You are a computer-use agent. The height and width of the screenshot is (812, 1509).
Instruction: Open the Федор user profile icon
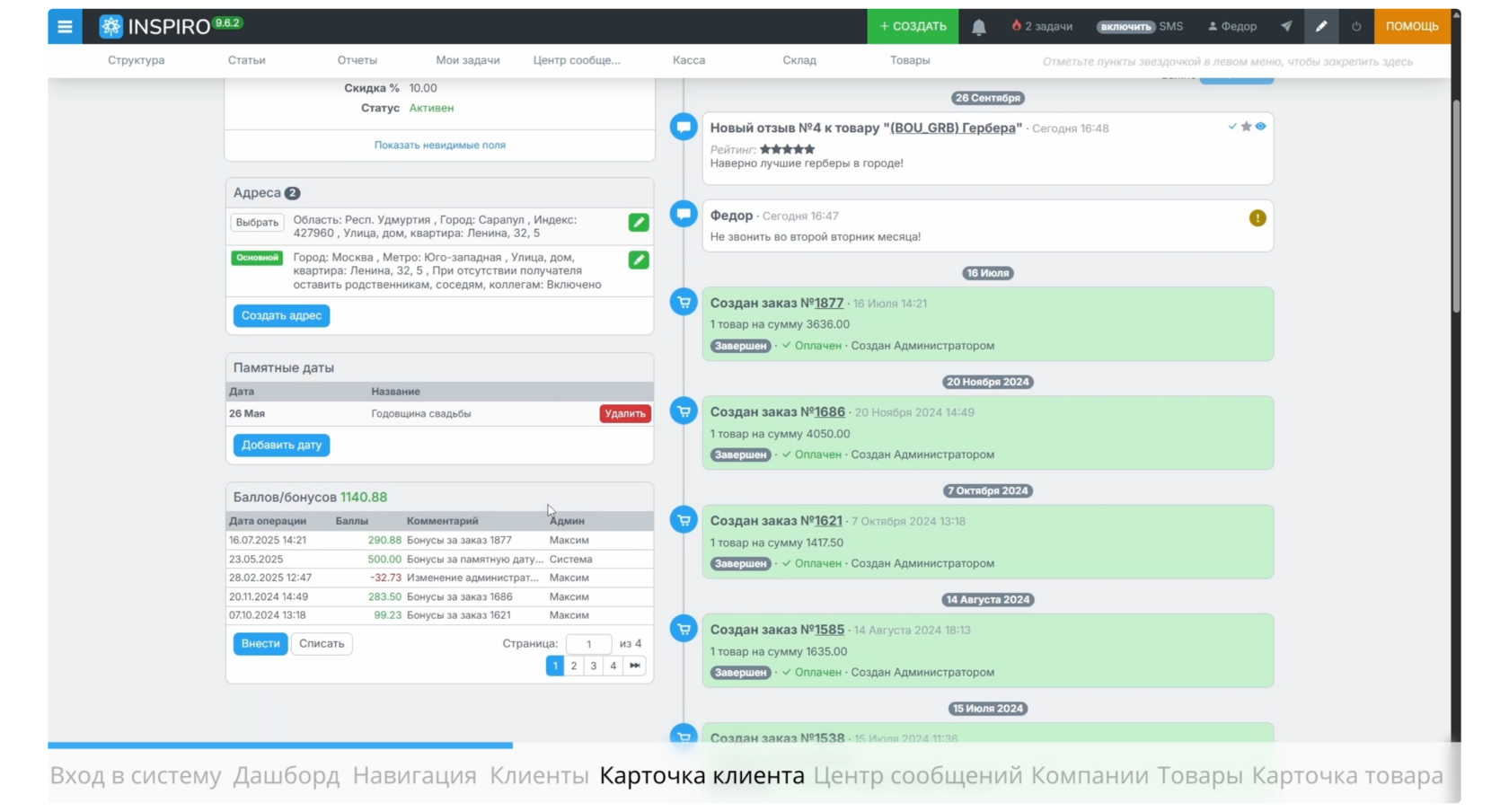point(1213,26)
